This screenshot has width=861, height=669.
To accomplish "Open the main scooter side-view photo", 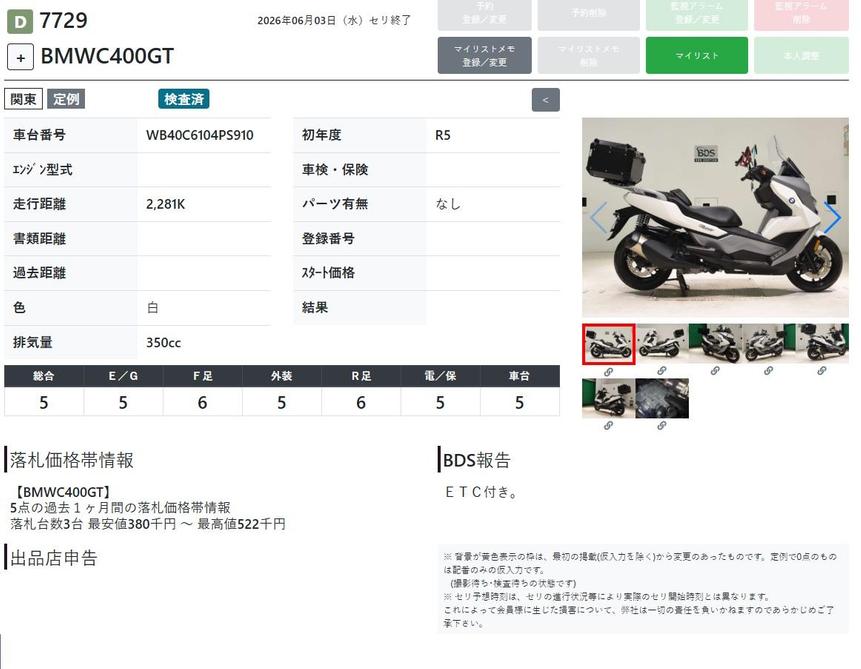I will point(715,218).
